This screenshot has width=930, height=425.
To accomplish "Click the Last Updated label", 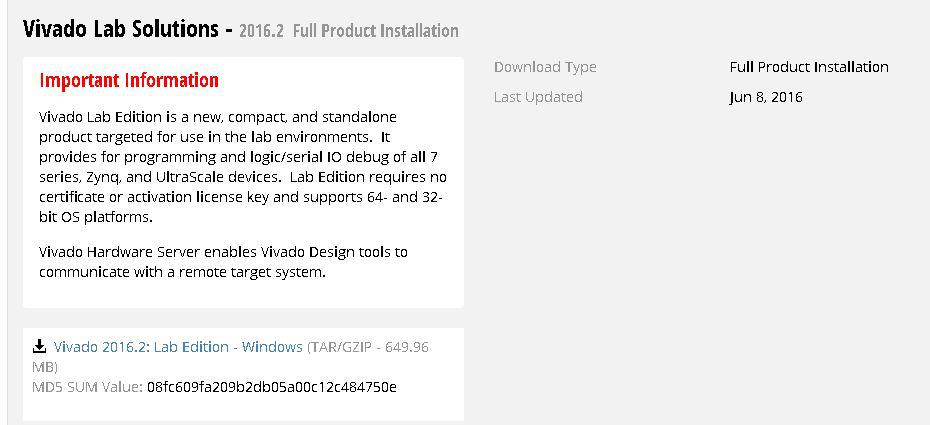I will 538,97.
